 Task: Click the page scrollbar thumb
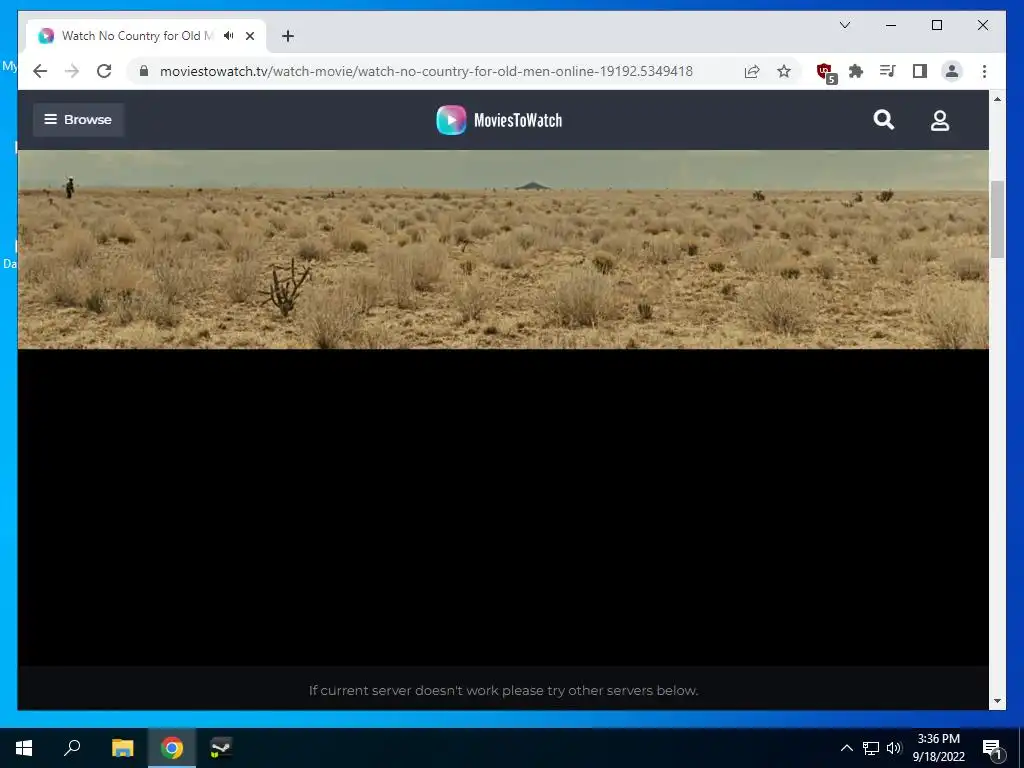pos(997,219)
